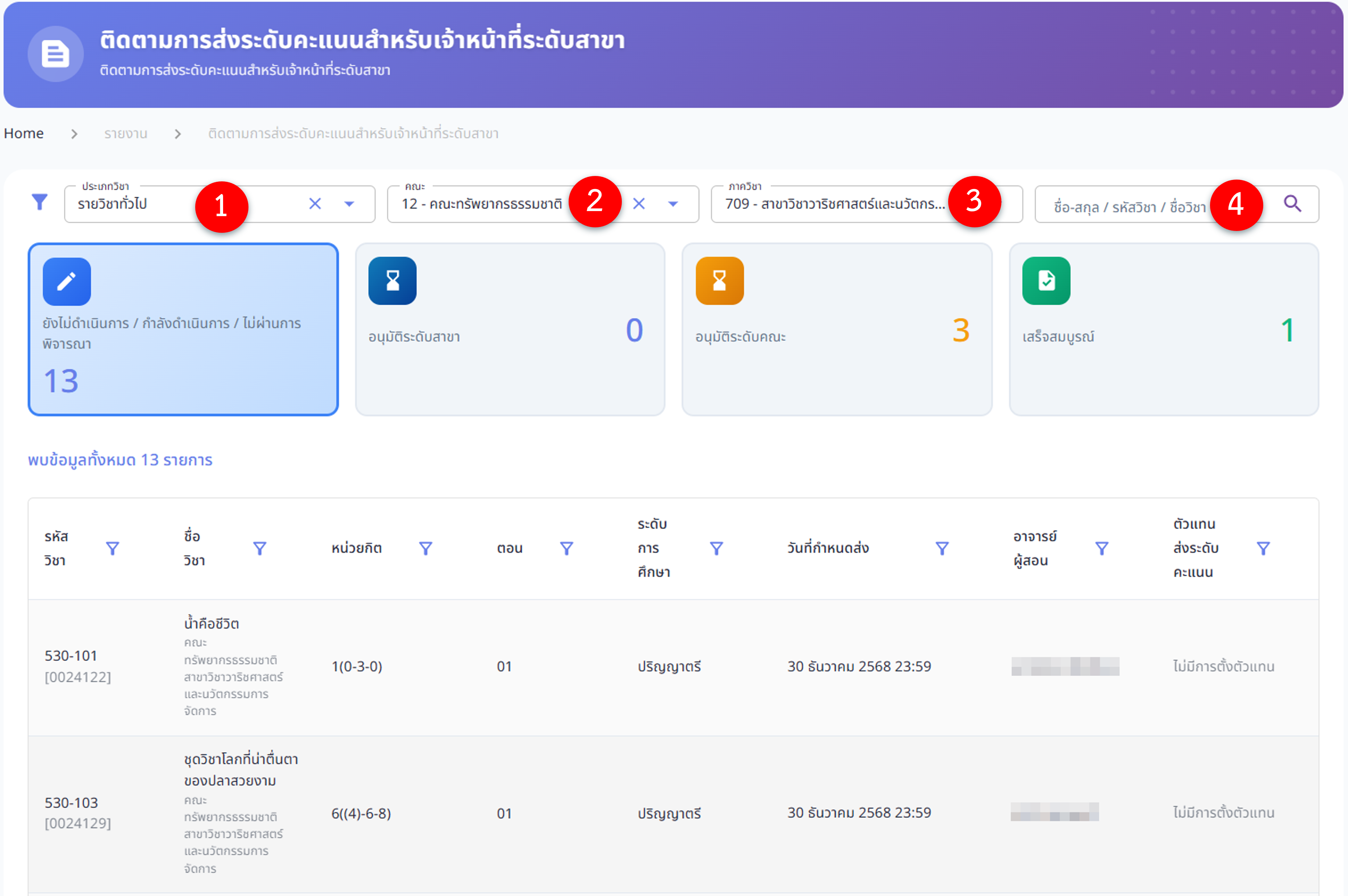
Task: Select the เสร็จสมบูรณ์ status card
Action: (x=1163, y=330)
